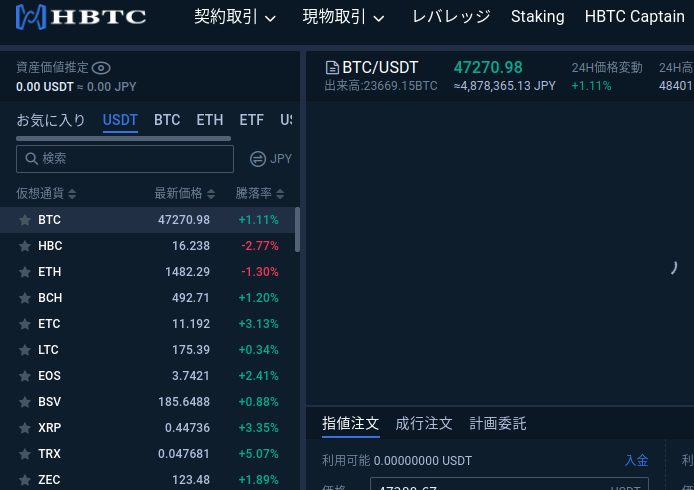Viewport: 694px width, 490px height.
Task: Click the search magnifier icon
Action: 31,158
